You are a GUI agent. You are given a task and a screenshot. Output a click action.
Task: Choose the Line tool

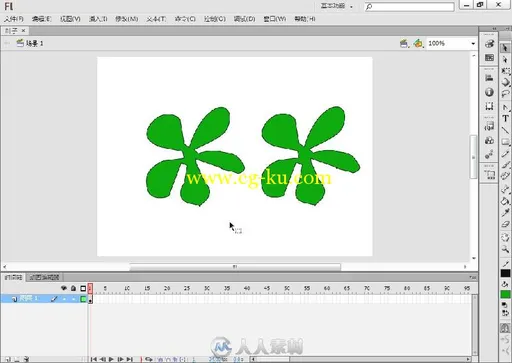click(x=505, y=130)
